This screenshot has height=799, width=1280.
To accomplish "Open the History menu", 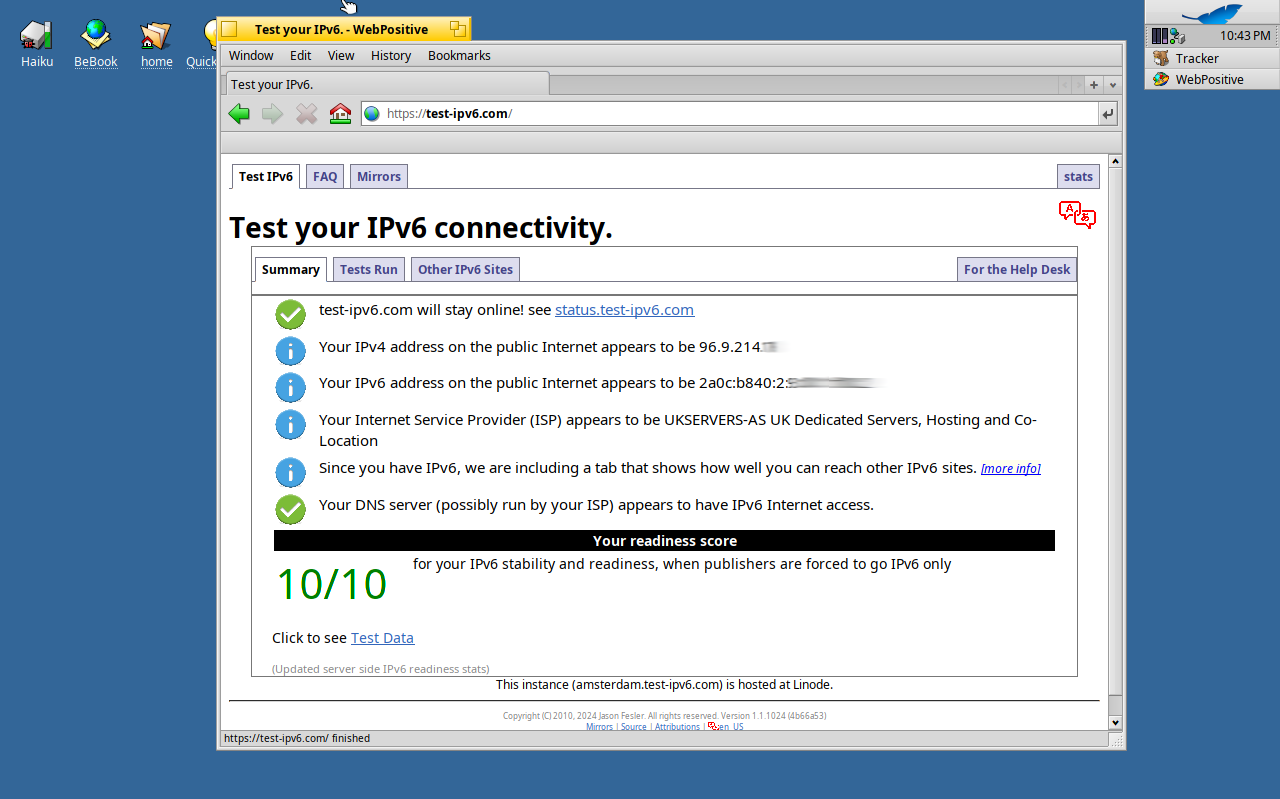I will click(x=390, y=55).
